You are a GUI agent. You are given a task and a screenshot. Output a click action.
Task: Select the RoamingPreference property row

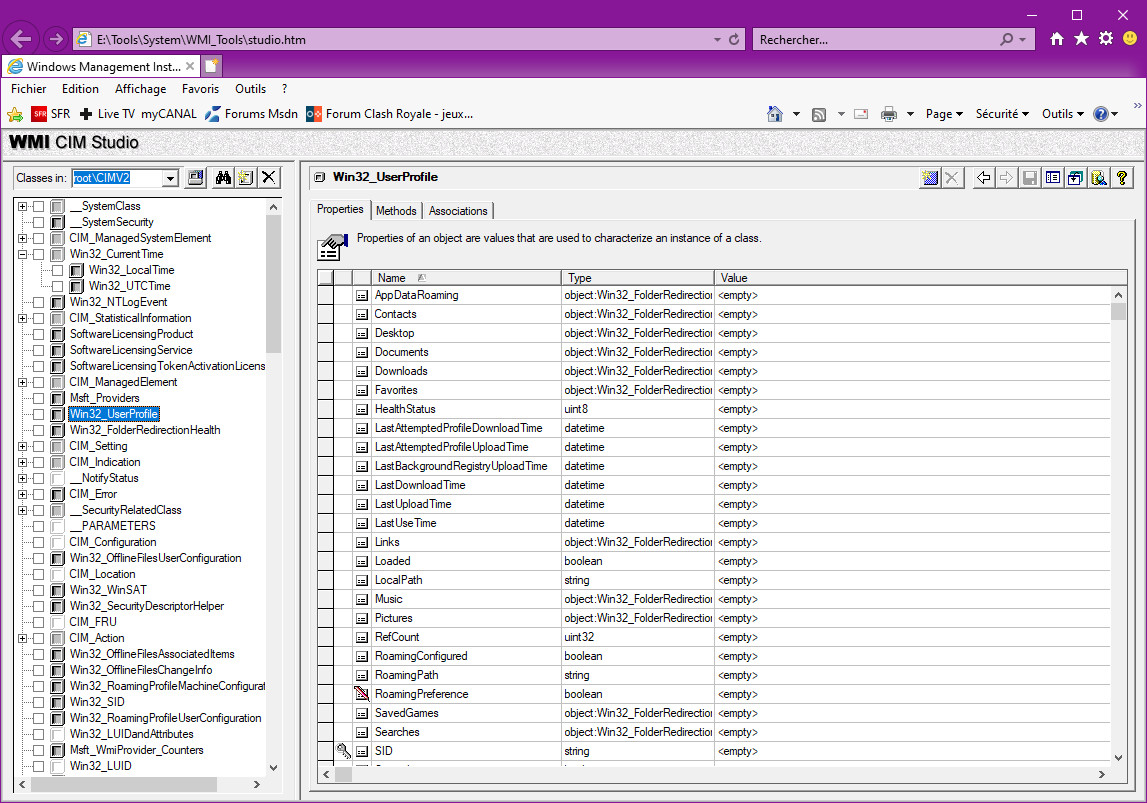click(x=421, y=694)
